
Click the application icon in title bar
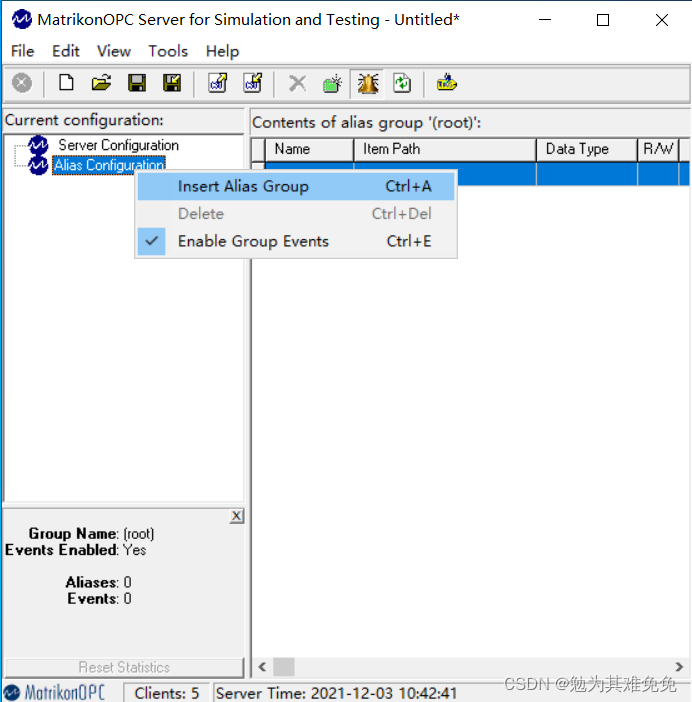(21, 20)
